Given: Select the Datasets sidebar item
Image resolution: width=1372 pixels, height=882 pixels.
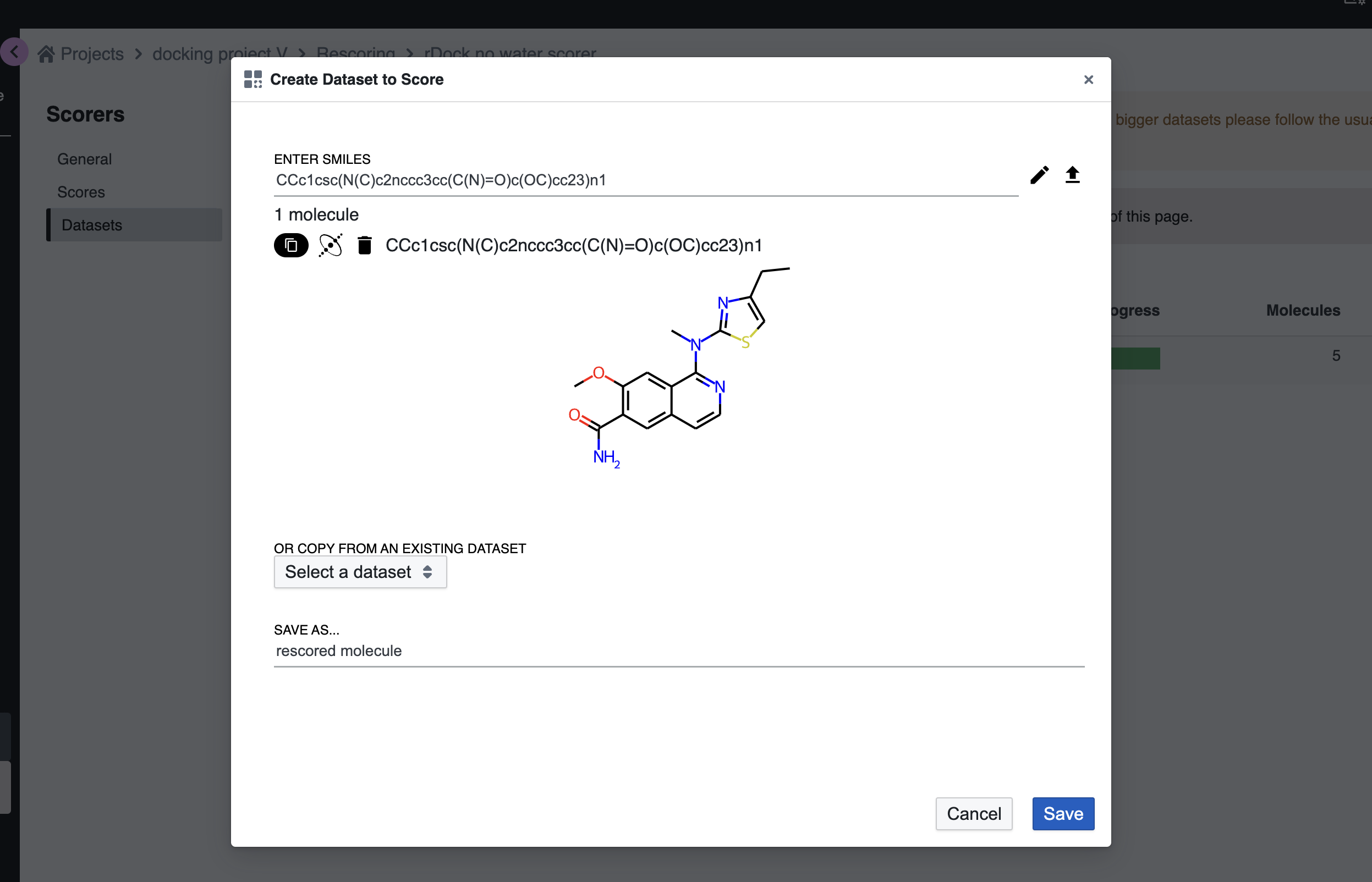Looking at the screenshot, I should coord(92,225).
